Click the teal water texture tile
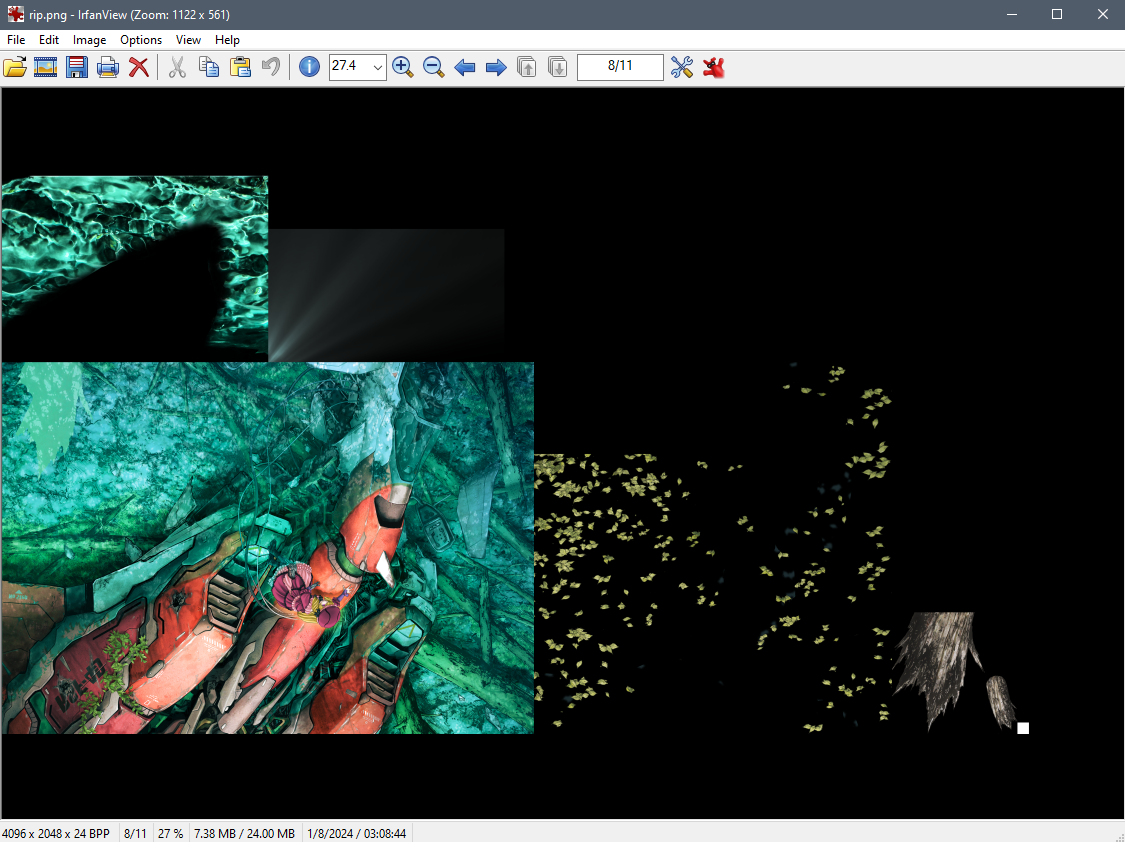The height and width of the screenshot is (842, 1125). [135, 269]
